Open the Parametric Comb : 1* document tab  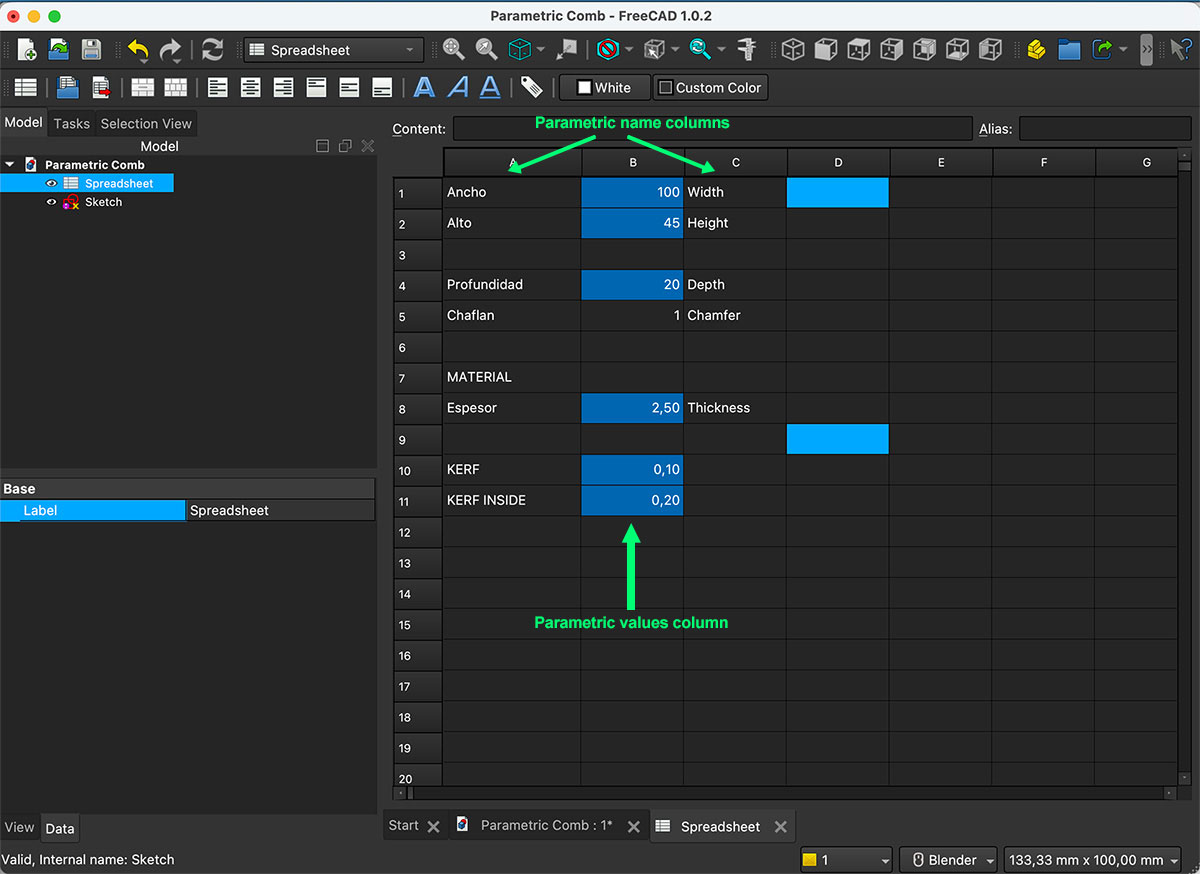[x=547, y=826]
